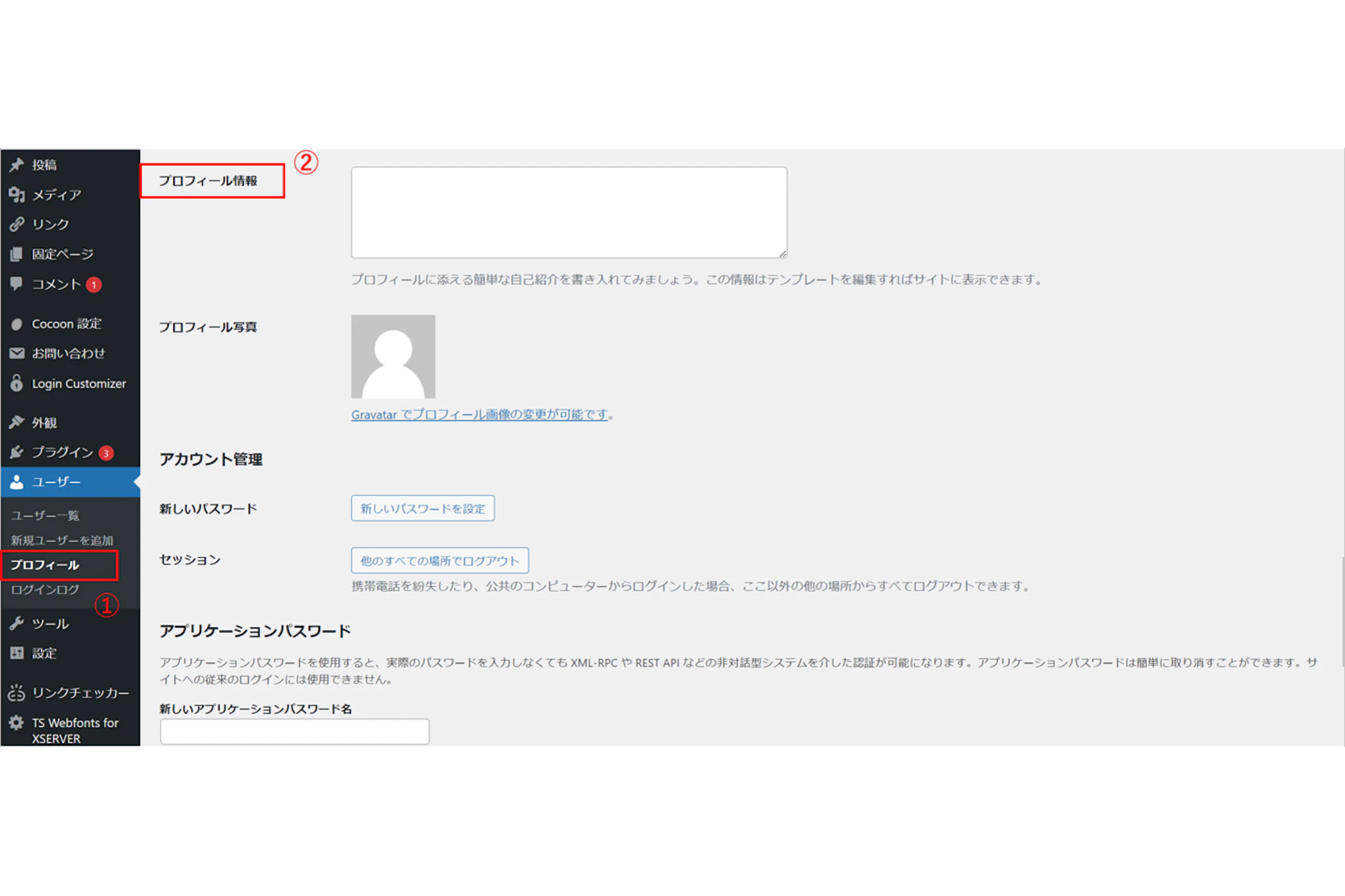Viewport: 1345px width, 896px height.
Task: Click inside the プロフィール情報 text area
Action: coord(569,212)
